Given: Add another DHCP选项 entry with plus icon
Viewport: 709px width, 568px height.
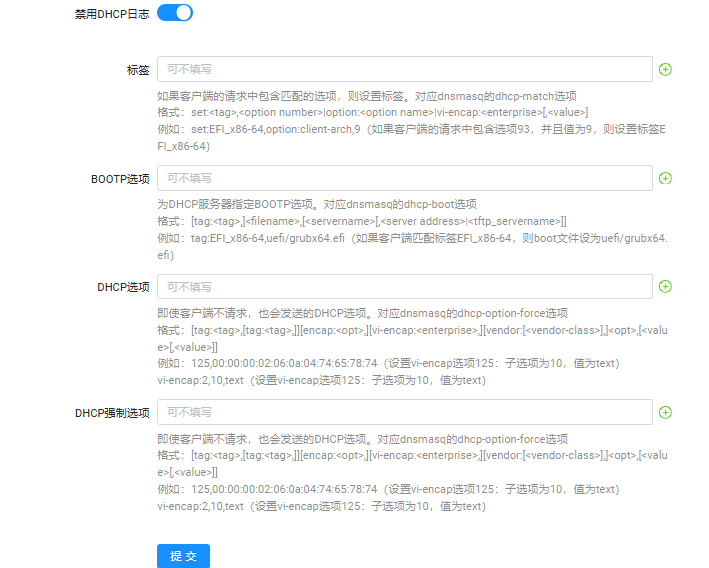Looking at the screenshot, I should (665, 286).
